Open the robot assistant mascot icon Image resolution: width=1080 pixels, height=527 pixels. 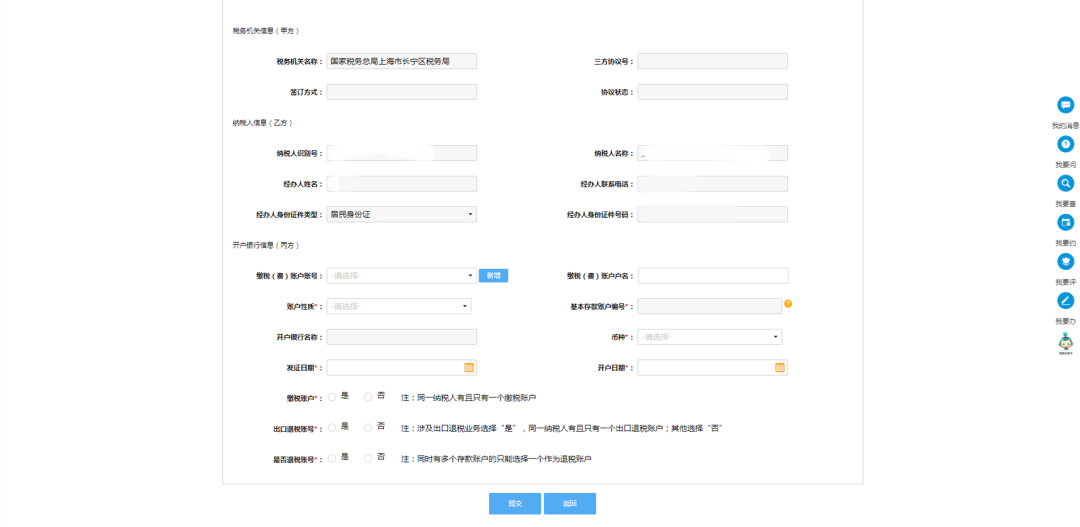coord(1065,343)
